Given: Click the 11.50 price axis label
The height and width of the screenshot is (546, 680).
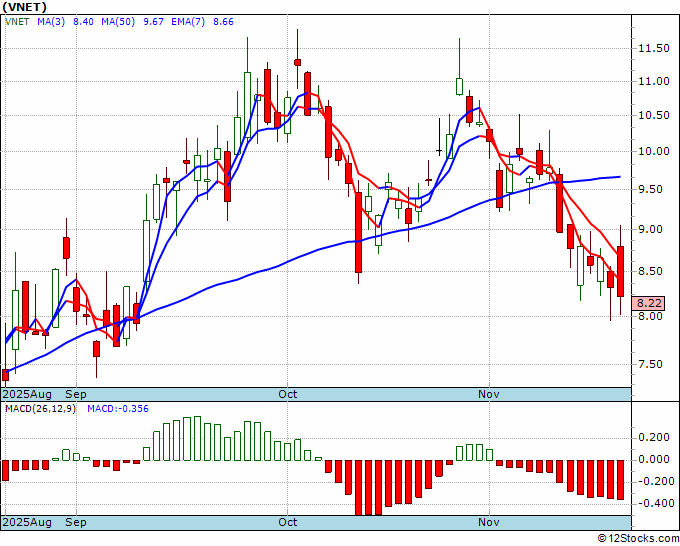Looking at the screenshot, I should pos(654,48).
